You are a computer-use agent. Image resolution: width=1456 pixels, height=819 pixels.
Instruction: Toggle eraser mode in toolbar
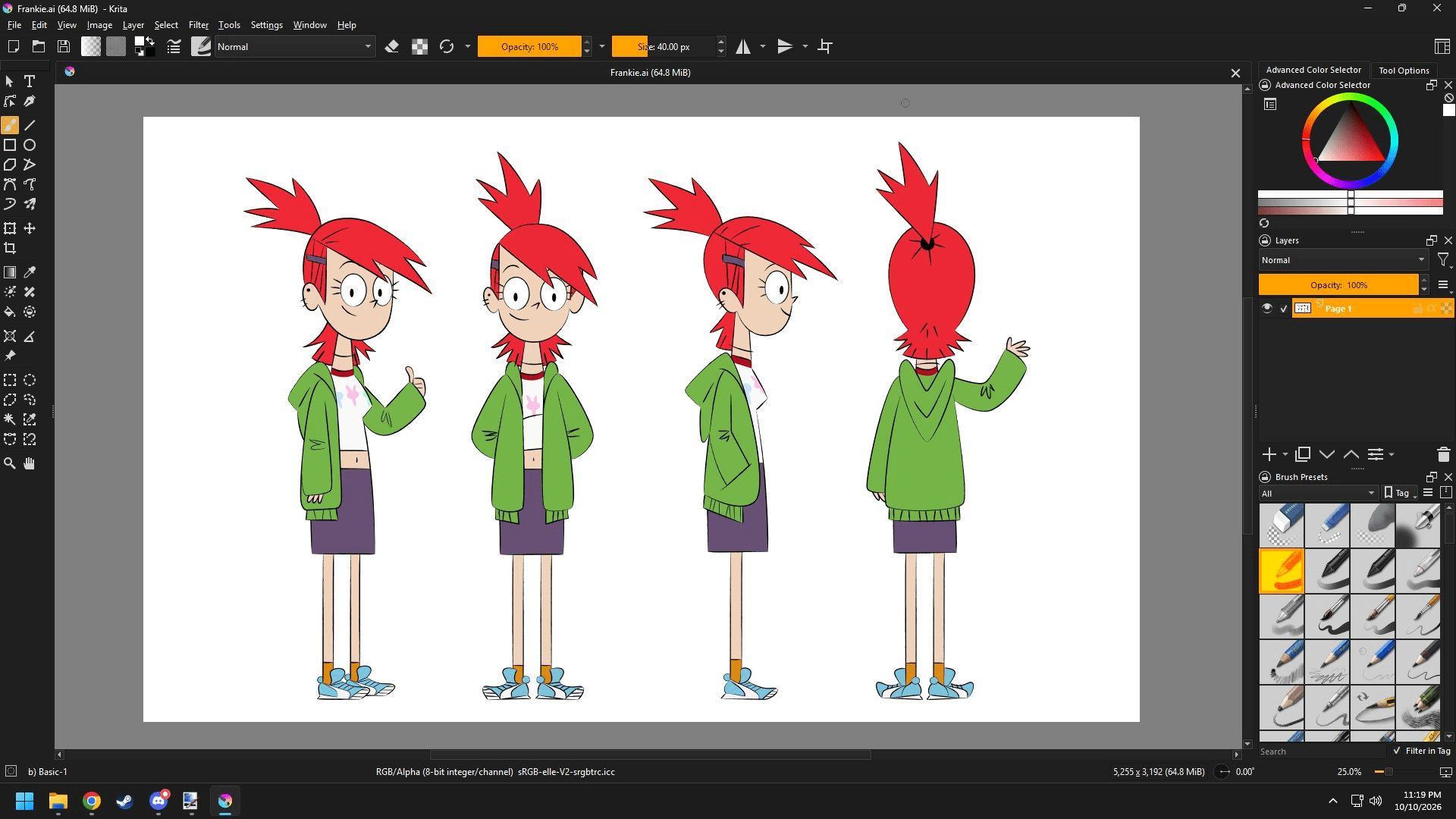pyautogui.click(x=392, y=47)
